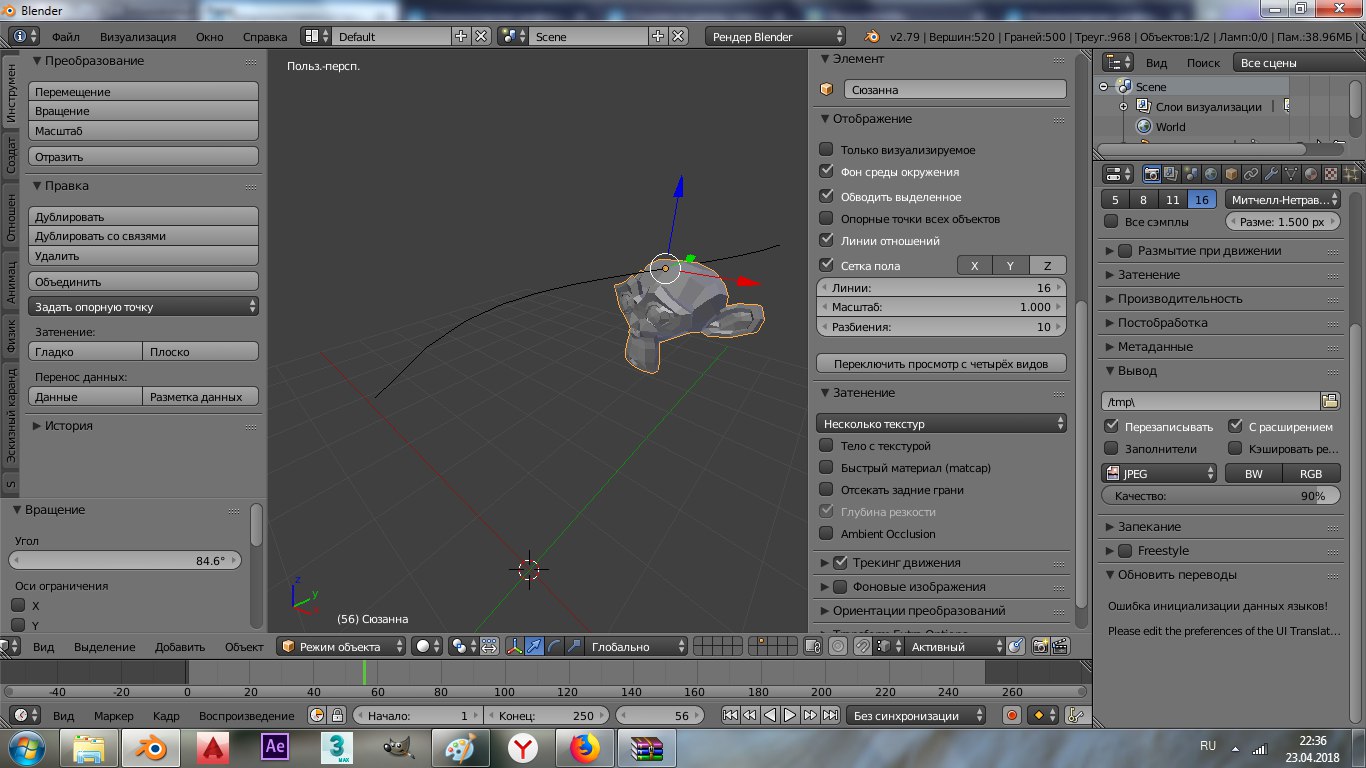Adjust the 'Качество' 90% slider
This screenshot has width=1366, height=768.
[x=1220, y=496]
